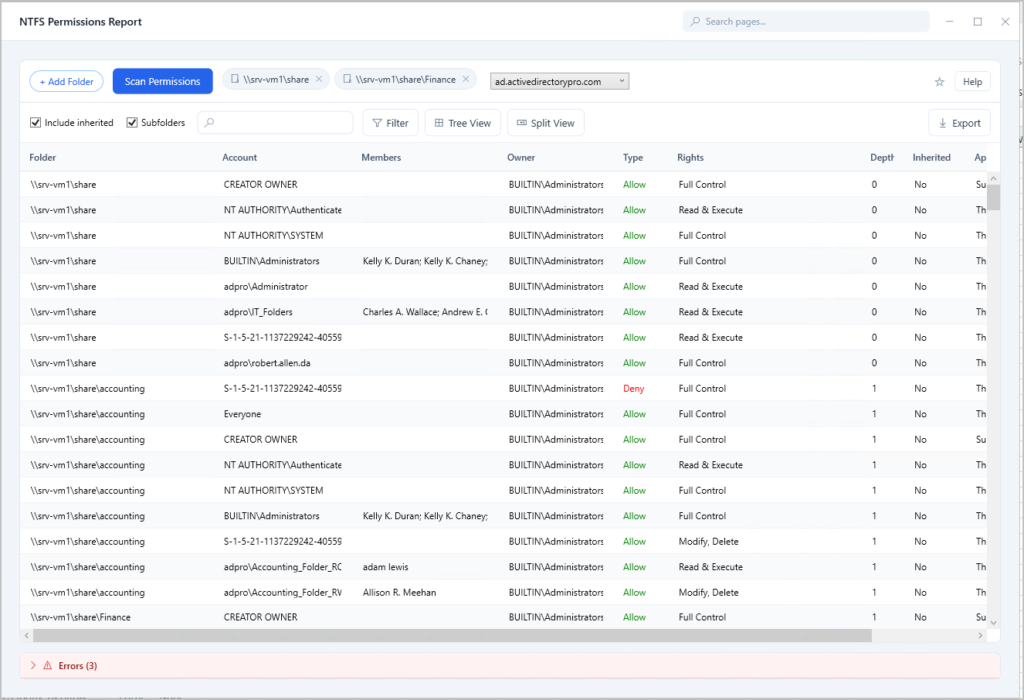Select the adpro\Accounting_Folder_RW account cell
Viewport: 1024px width, 700px height.
point(282,592)
